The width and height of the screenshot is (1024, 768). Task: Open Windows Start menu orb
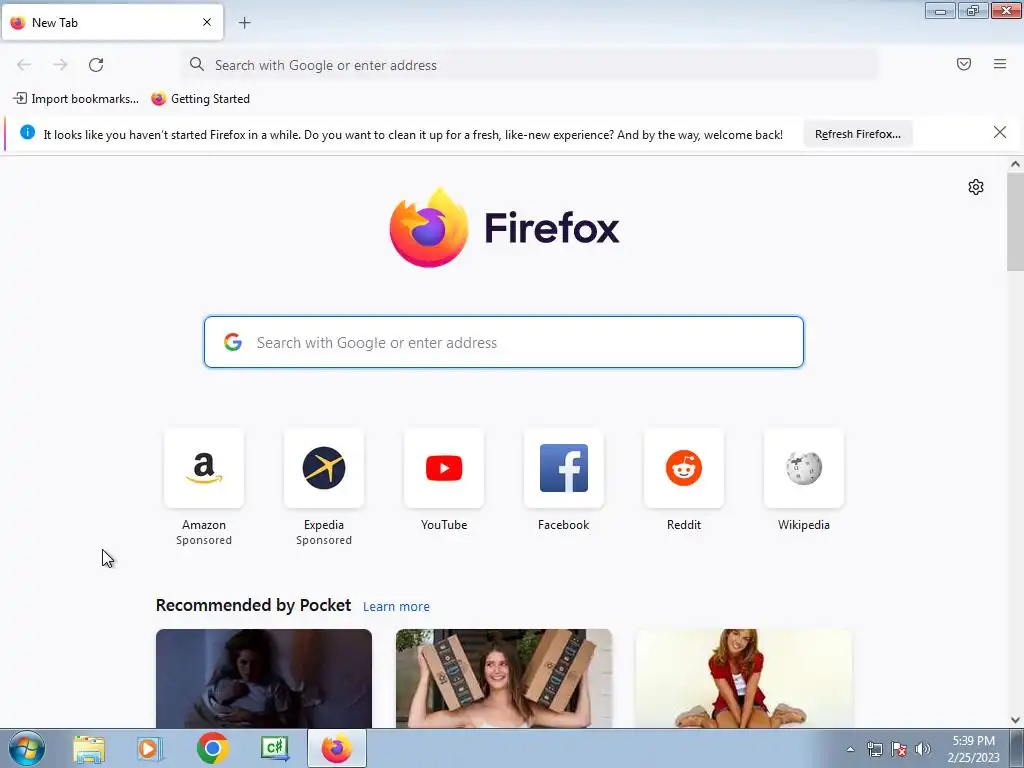click(27, 749)
